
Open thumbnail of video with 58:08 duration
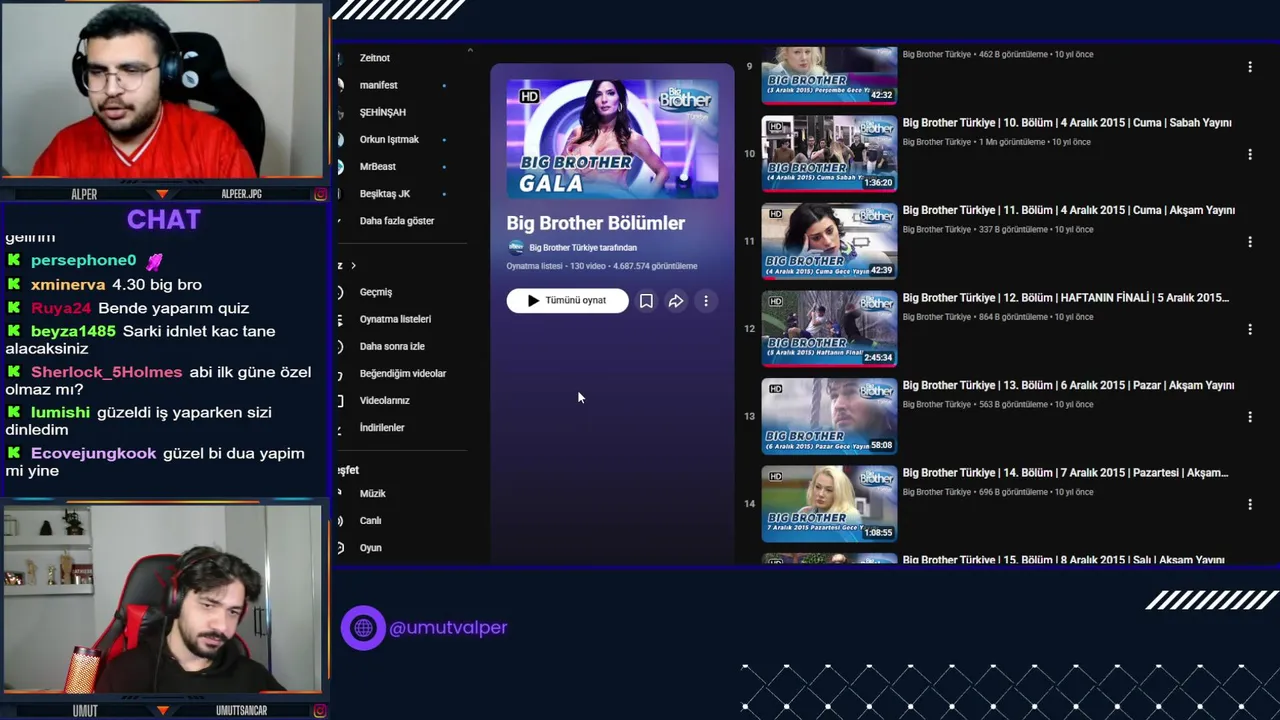click(829, 416)
